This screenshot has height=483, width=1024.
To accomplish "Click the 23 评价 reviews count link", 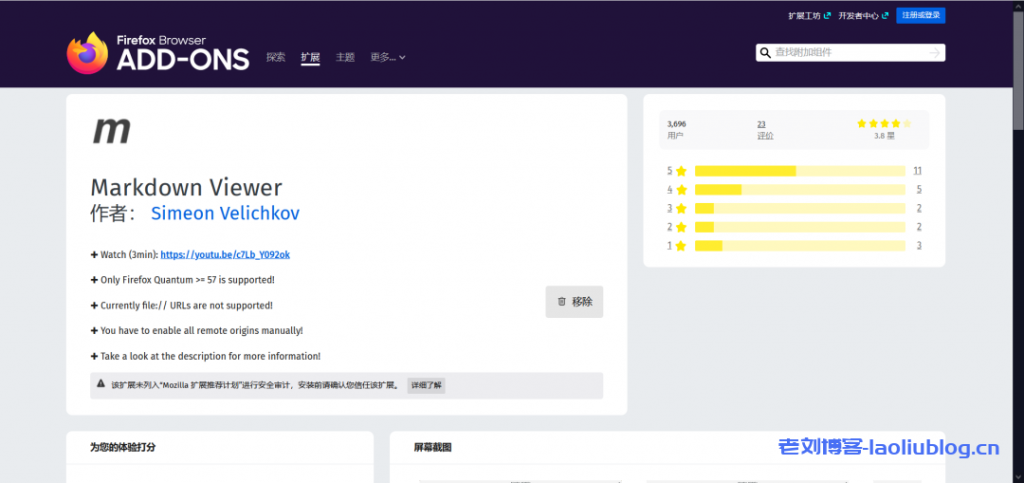I will (x=761, y=124).
